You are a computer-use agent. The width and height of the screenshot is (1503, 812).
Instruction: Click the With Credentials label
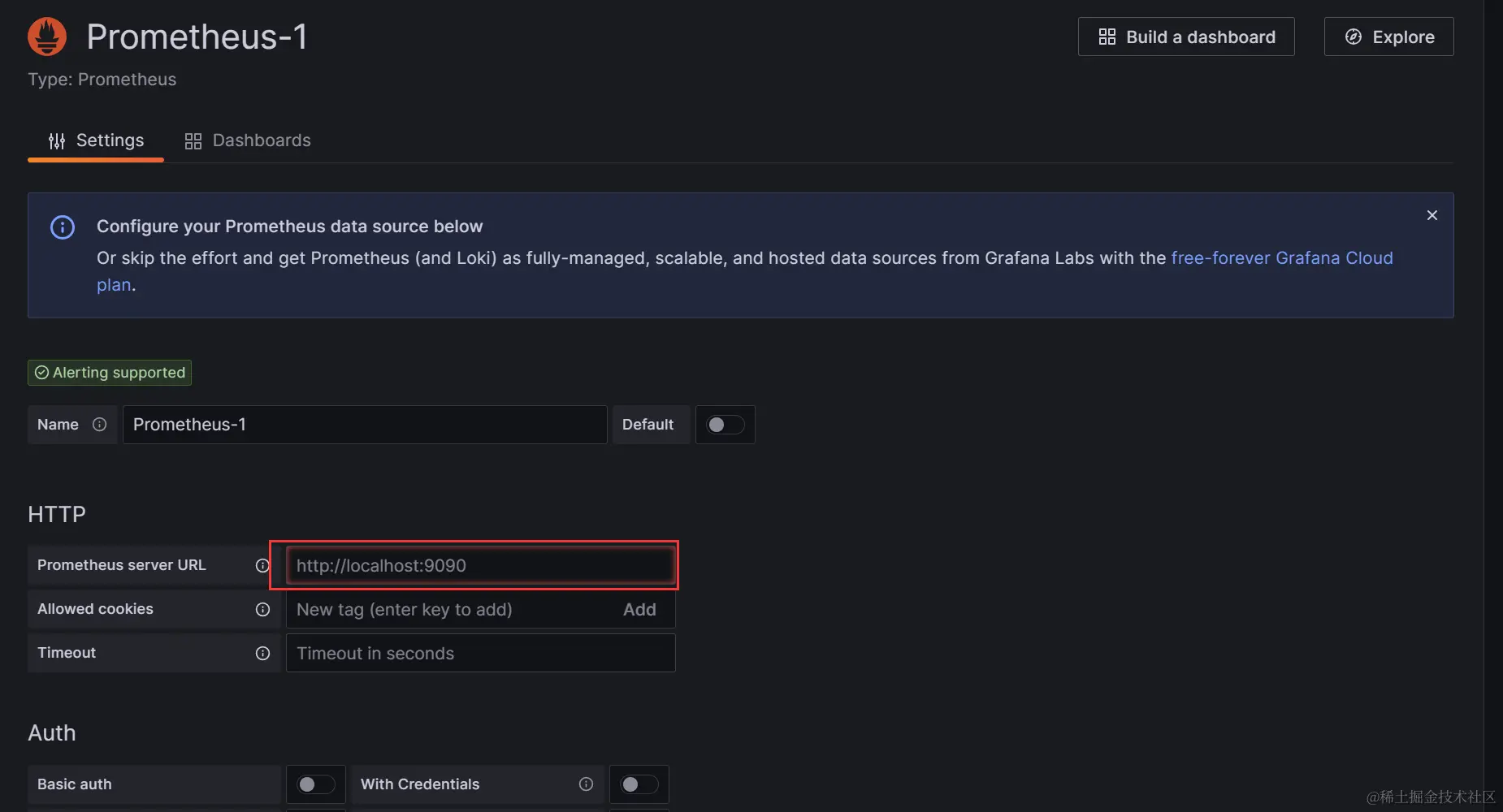[x=420, y=784]
